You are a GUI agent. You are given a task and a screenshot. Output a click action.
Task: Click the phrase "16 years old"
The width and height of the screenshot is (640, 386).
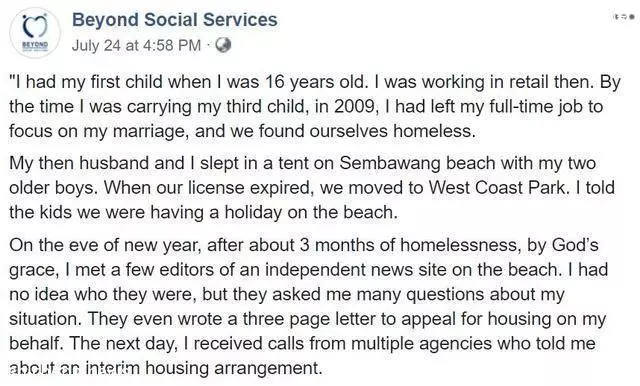coord(315,82)
